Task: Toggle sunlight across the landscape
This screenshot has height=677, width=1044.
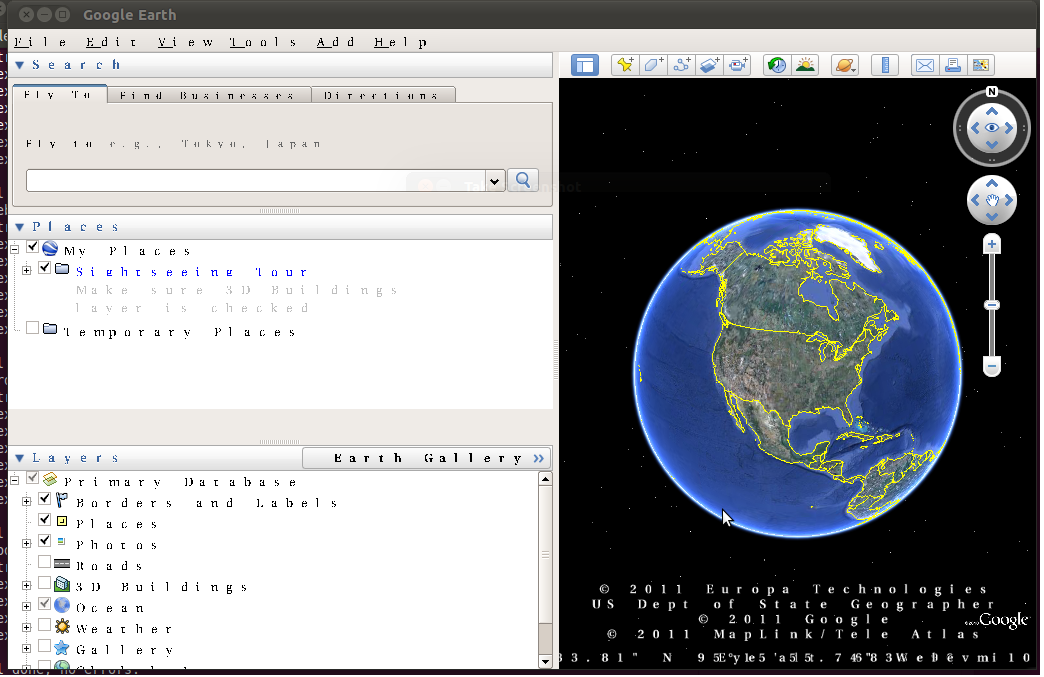Action: 806,64
